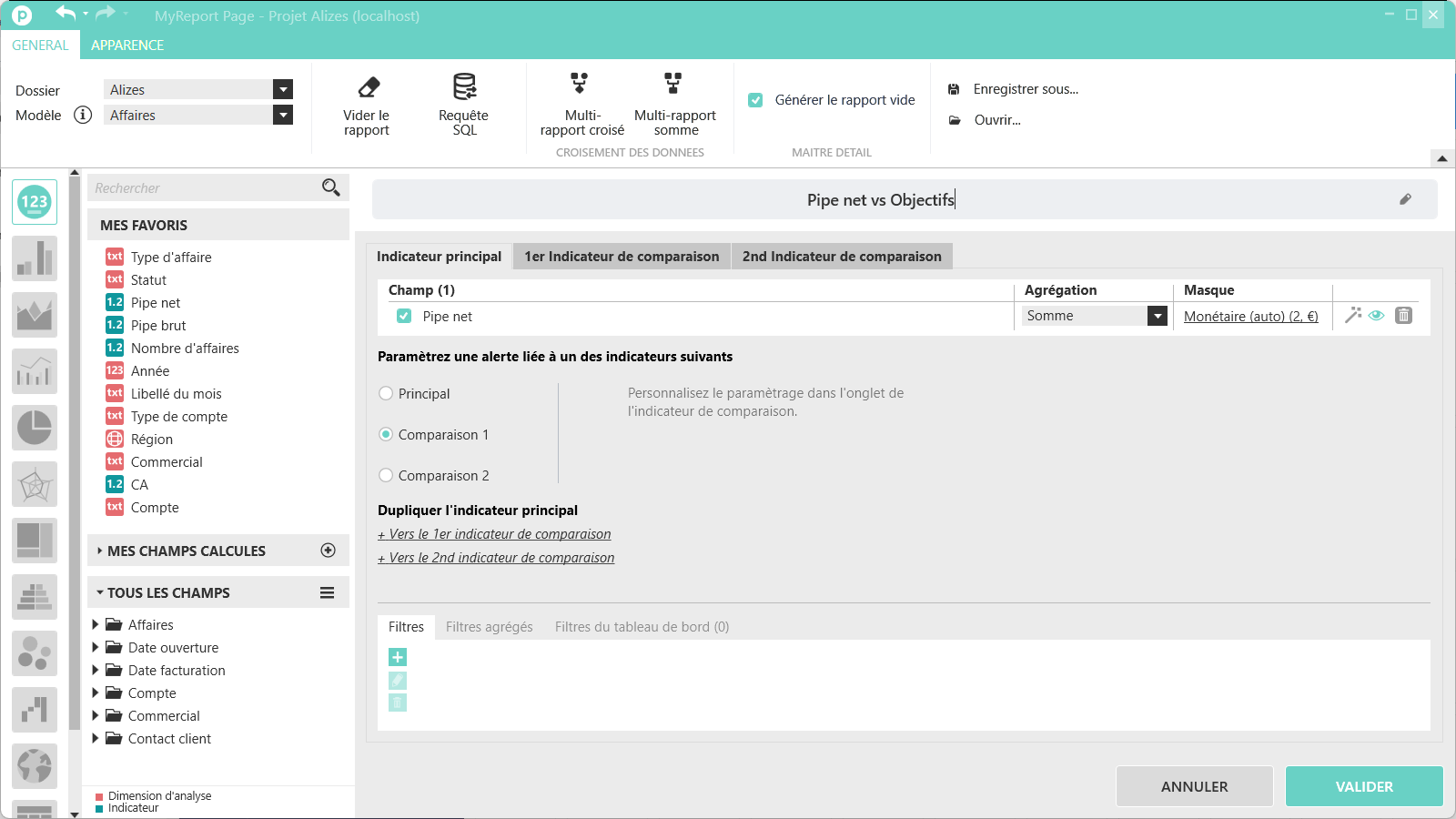Click in the Rechercher search field
Viewport: 1456px width, 819px height.
pos(205,188)
